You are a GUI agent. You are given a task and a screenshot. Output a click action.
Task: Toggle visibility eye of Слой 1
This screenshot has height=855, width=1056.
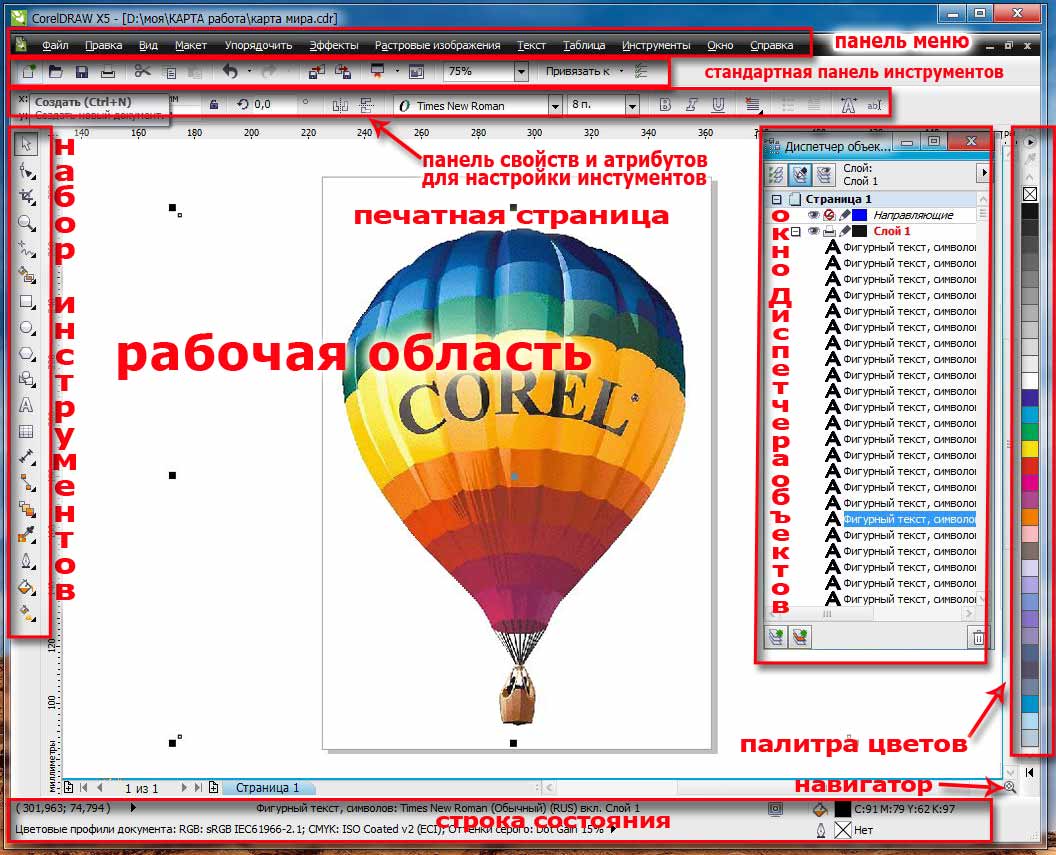(x=814, y=231)
